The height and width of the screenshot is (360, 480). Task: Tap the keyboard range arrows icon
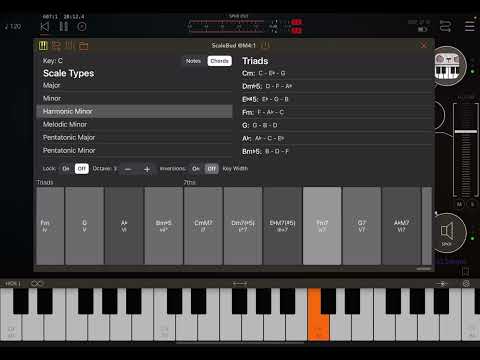coord(240,284)
